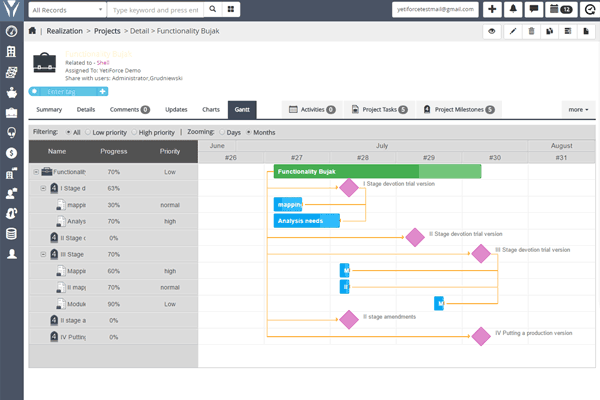Click the grid view icon beside search
The height and width of the screenshot is (400, 600).
[x=231, y=9]
